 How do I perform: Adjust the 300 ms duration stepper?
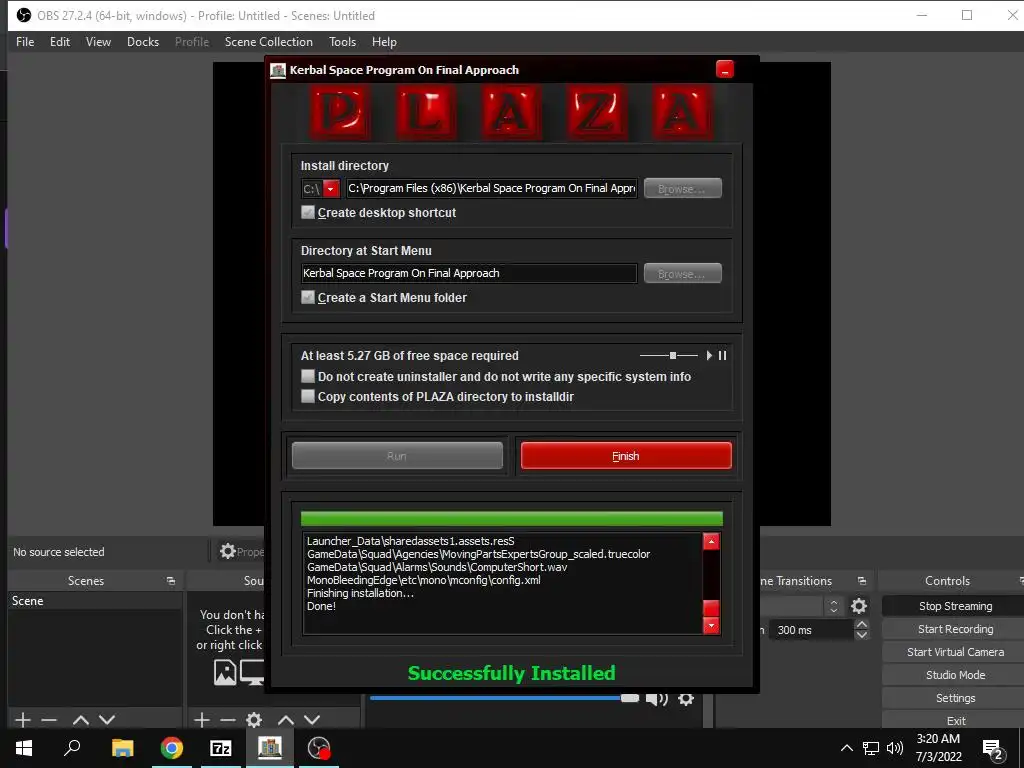(861, 630)
